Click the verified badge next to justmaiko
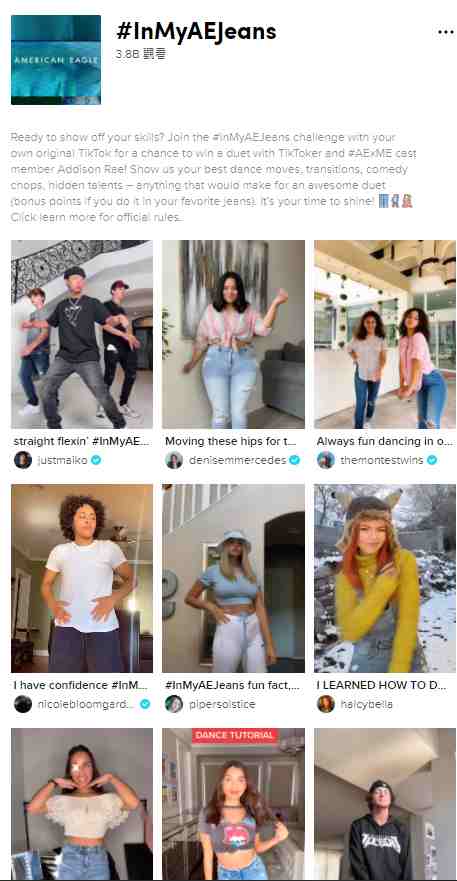The image size is (457, 881). [x=96, y=460]
